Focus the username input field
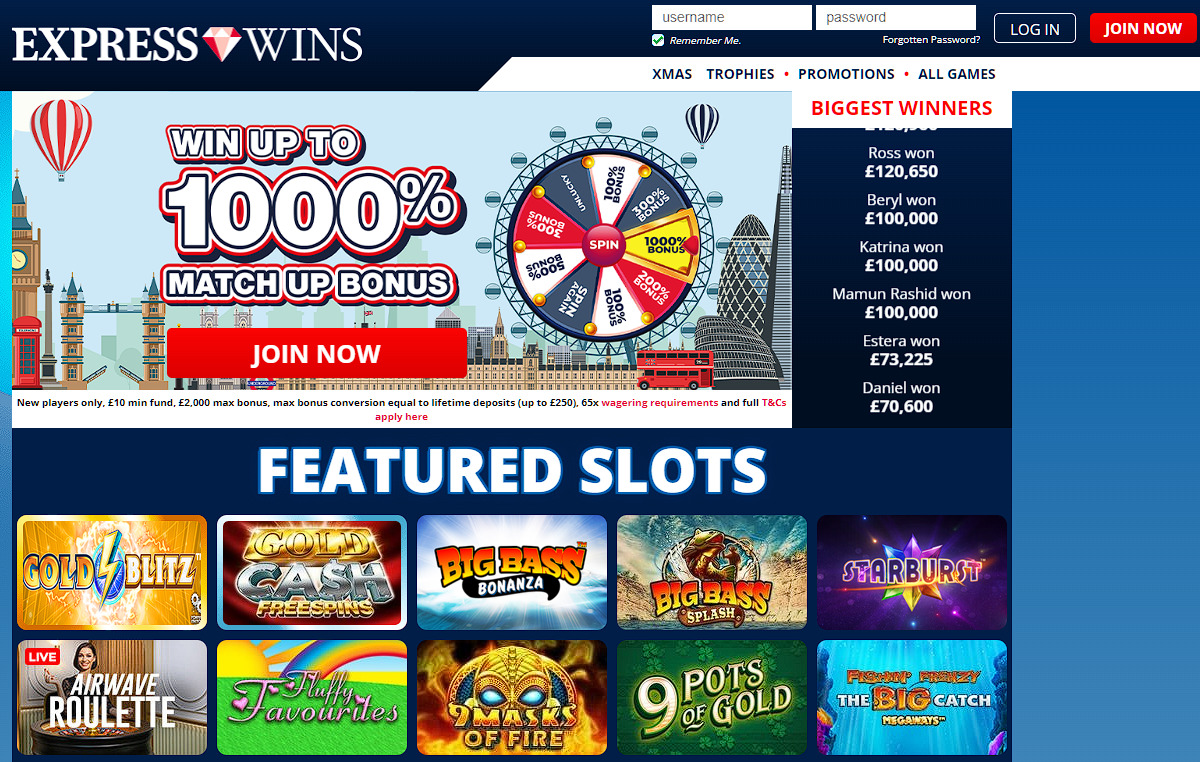This screenshot has height=762, width=1200. [x=732, y=17]
